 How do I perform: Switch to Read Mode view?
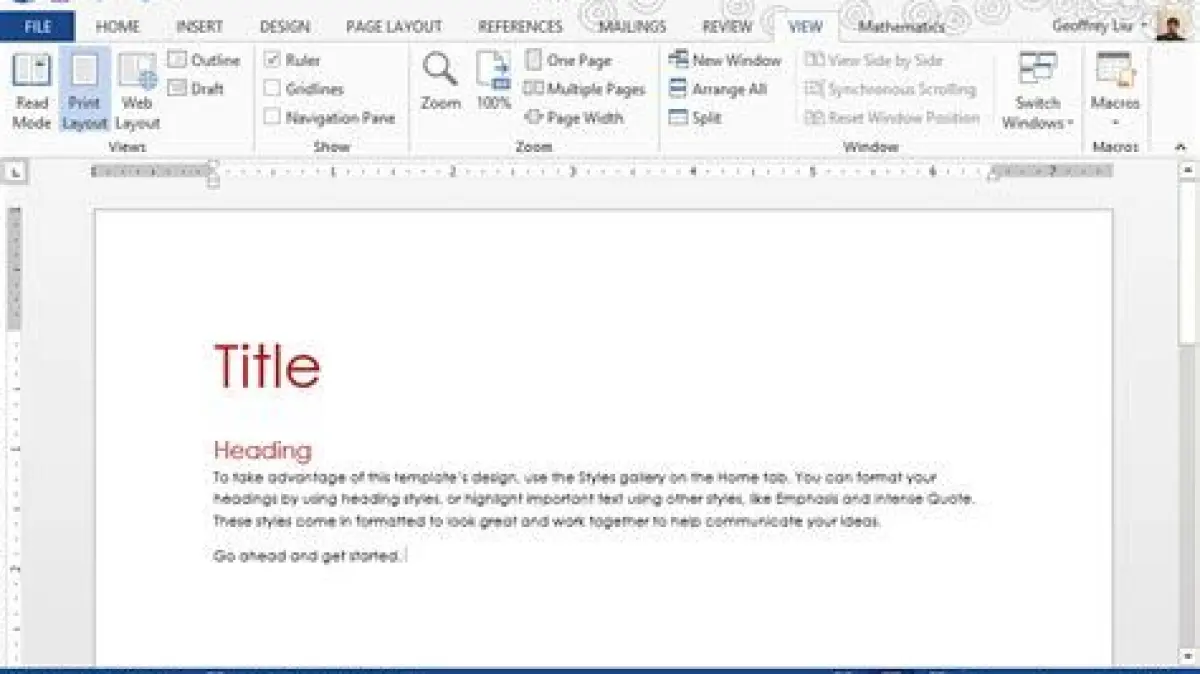tap(32, 92)
